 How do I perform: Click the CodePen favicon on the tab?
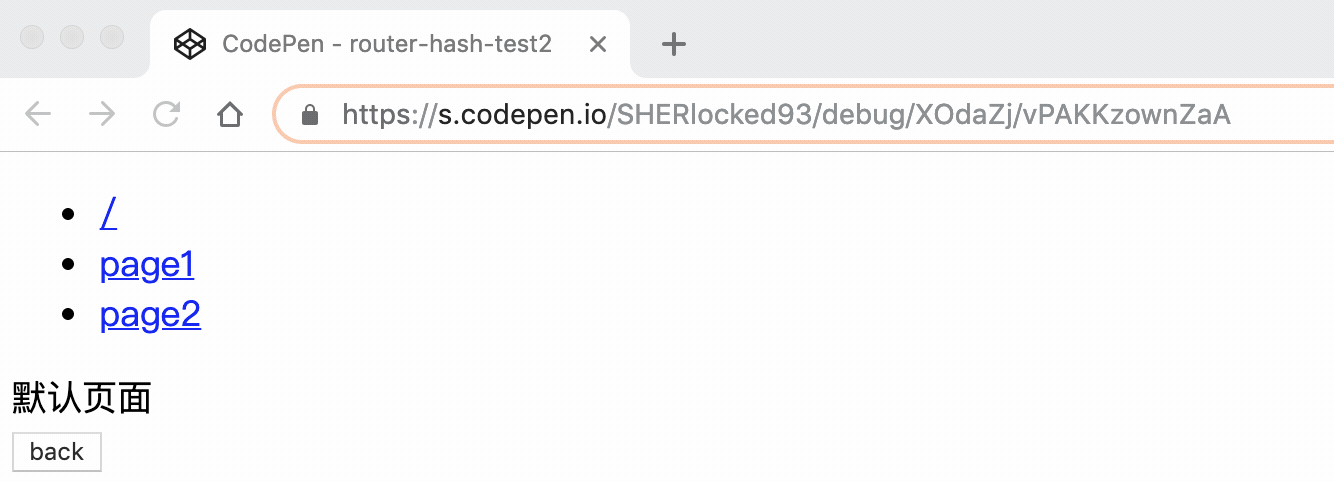pos(190,44)
